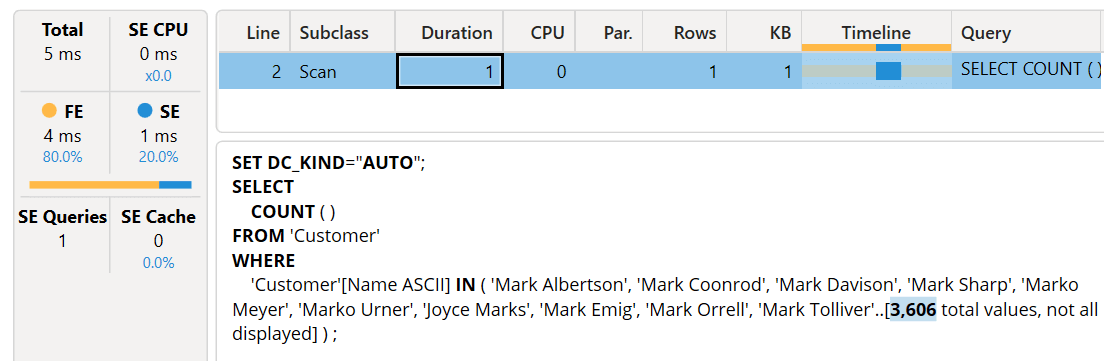
Task: Sort by Subclass column header
Action: click(343, 32)
